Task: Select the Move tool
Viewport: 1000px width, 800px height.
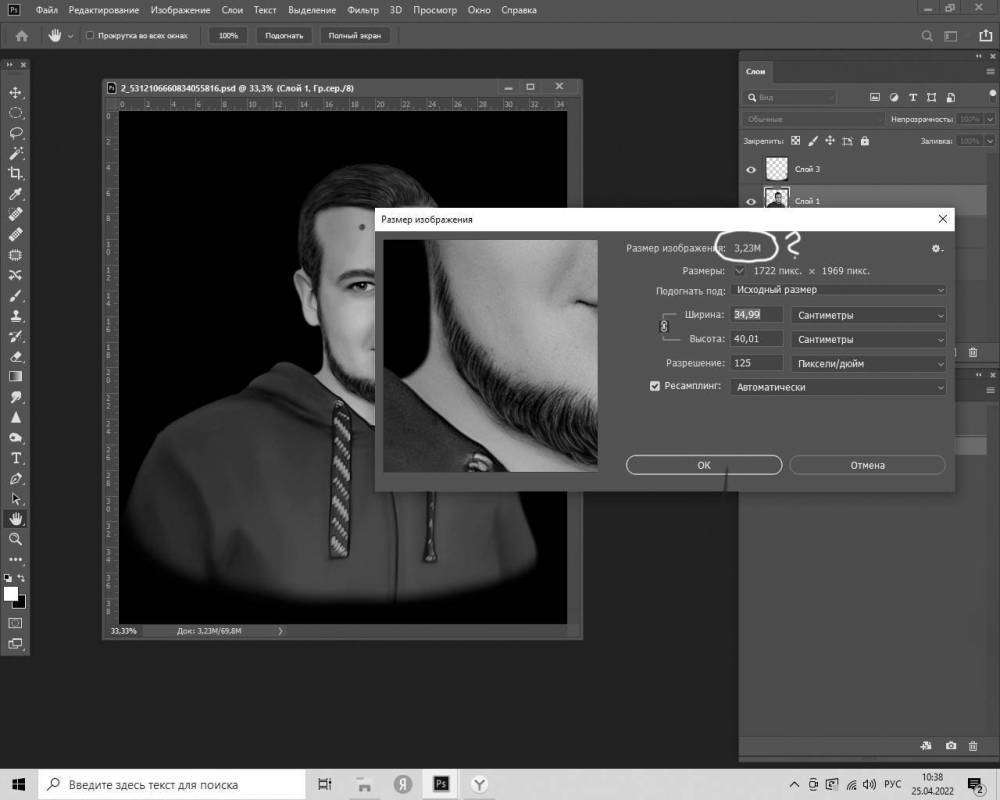Action: (16, 92)
